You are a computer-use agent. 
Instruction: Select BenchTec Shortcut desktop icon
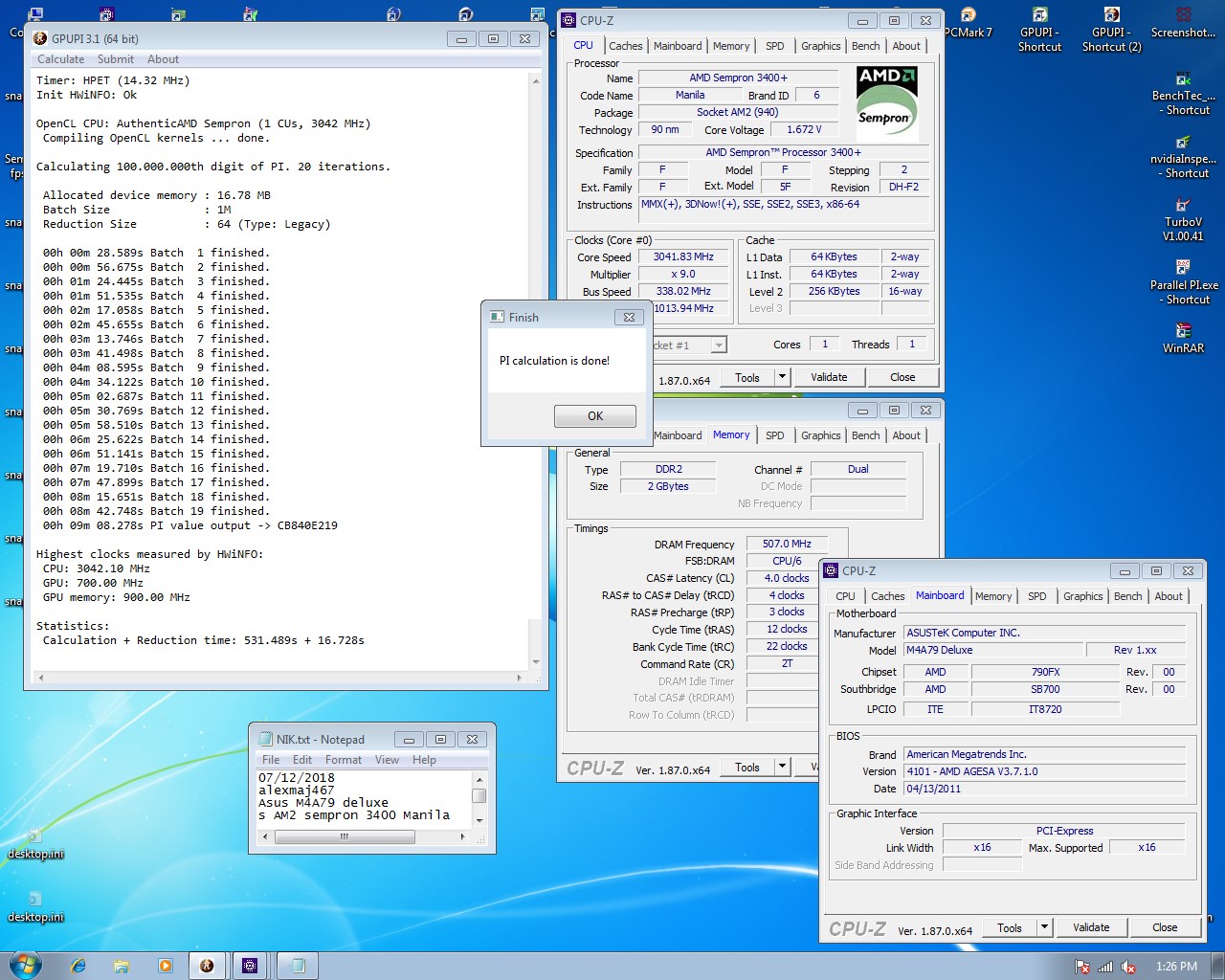(x=1183, y=94)
